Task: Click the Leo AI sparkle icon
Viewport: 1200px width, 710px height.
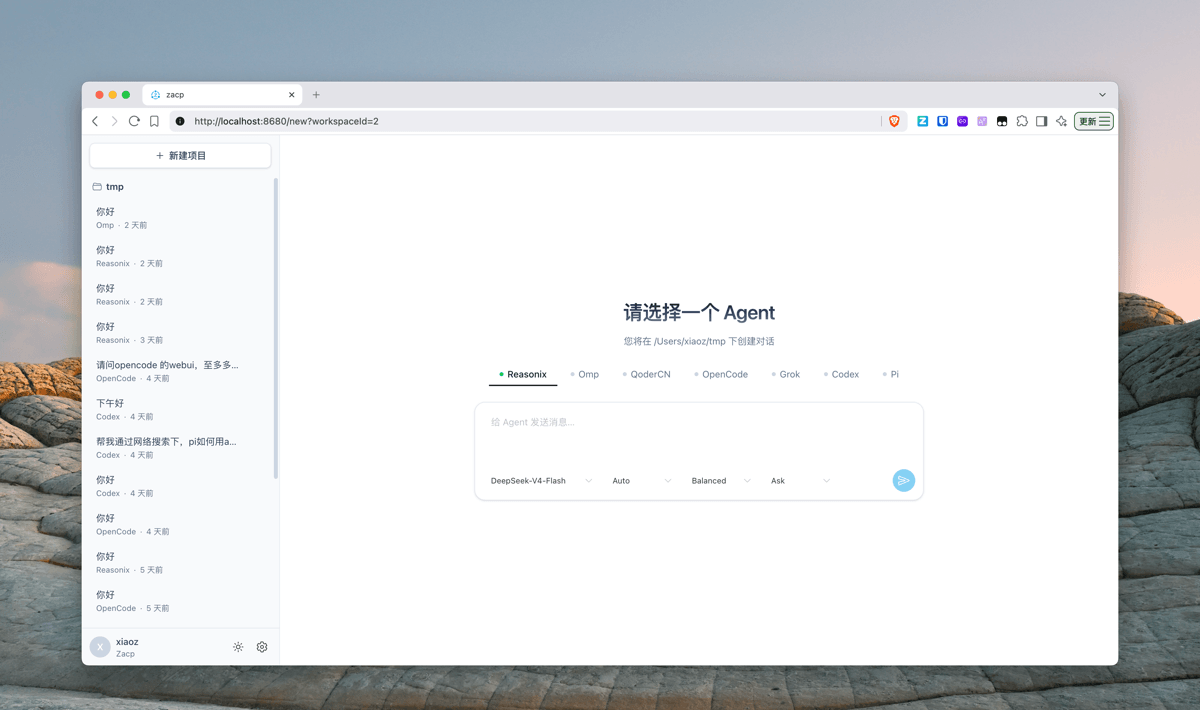Action: (1061, 121)
